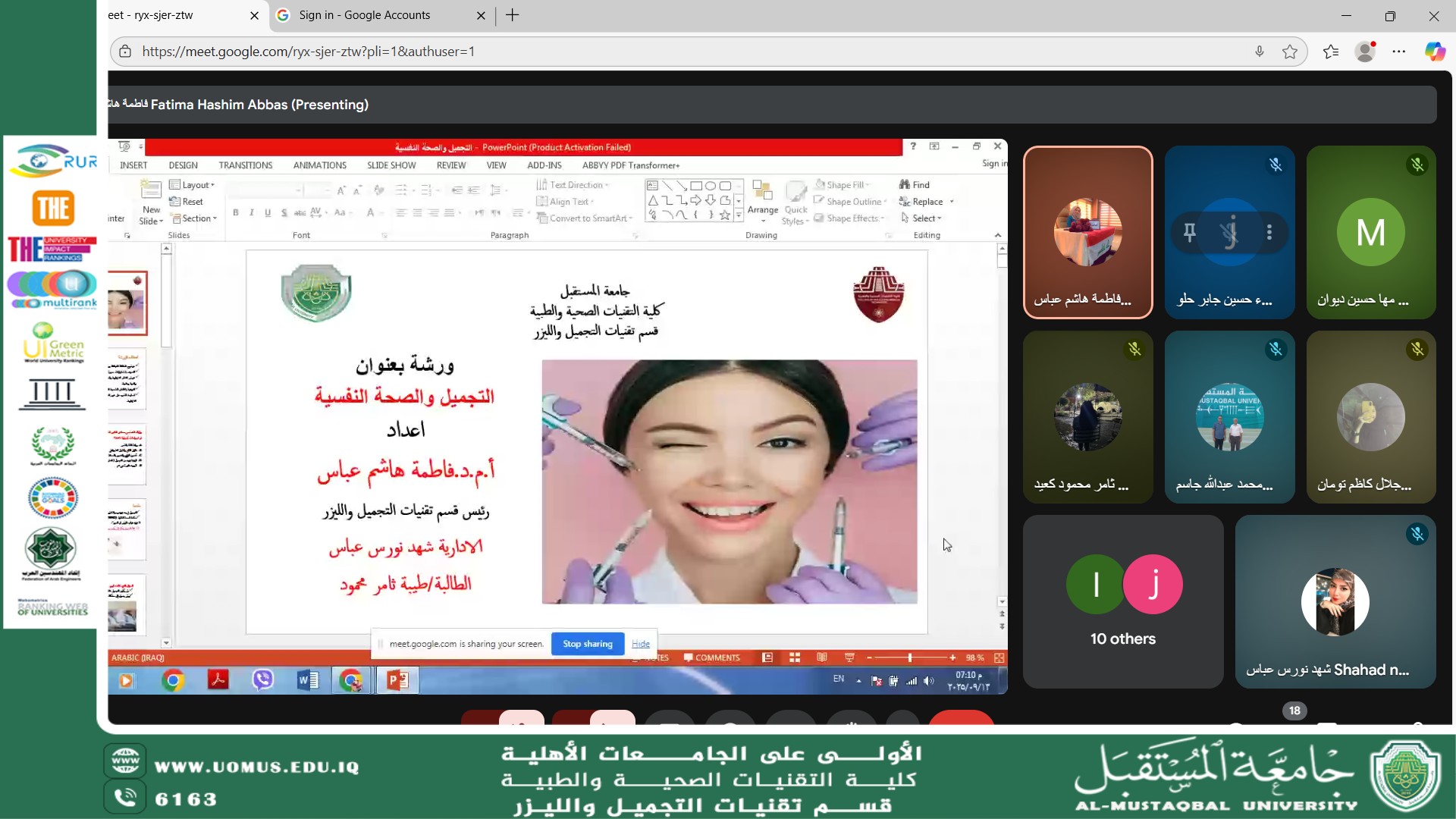Screen dimensions: 1456x819
Task: Click Fit slide to window icon
Action: [x=999, y=657]
